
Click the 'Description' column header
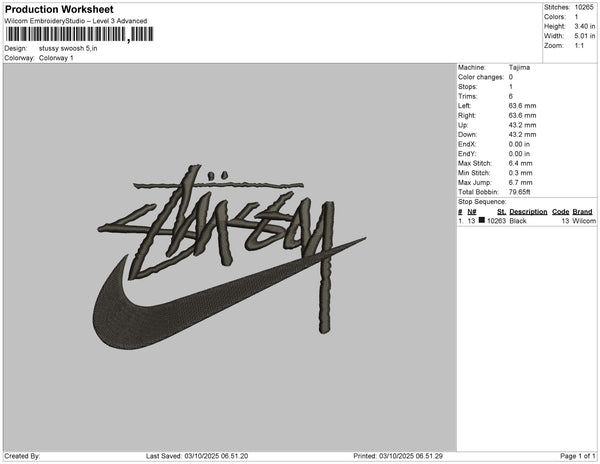click(x=528, y=212)
